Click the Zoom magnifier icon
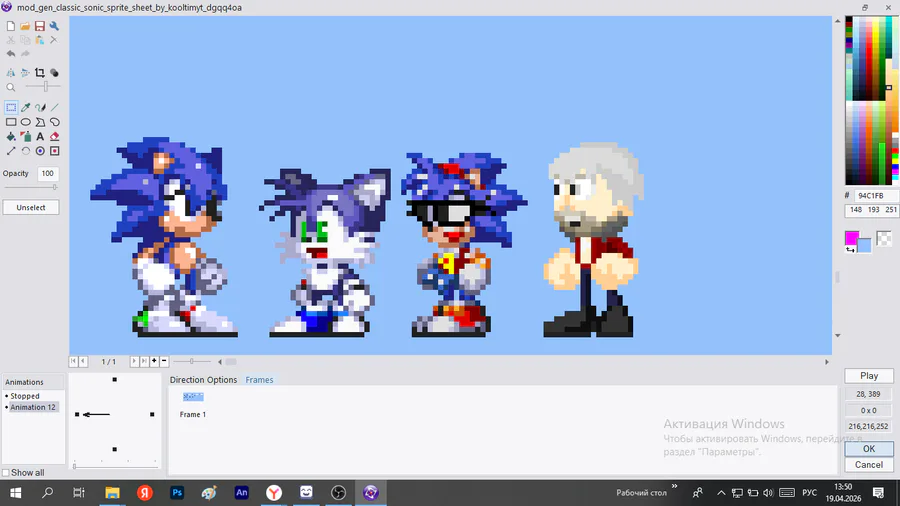The height and width of the screenshot is (506, 900). 11,87
